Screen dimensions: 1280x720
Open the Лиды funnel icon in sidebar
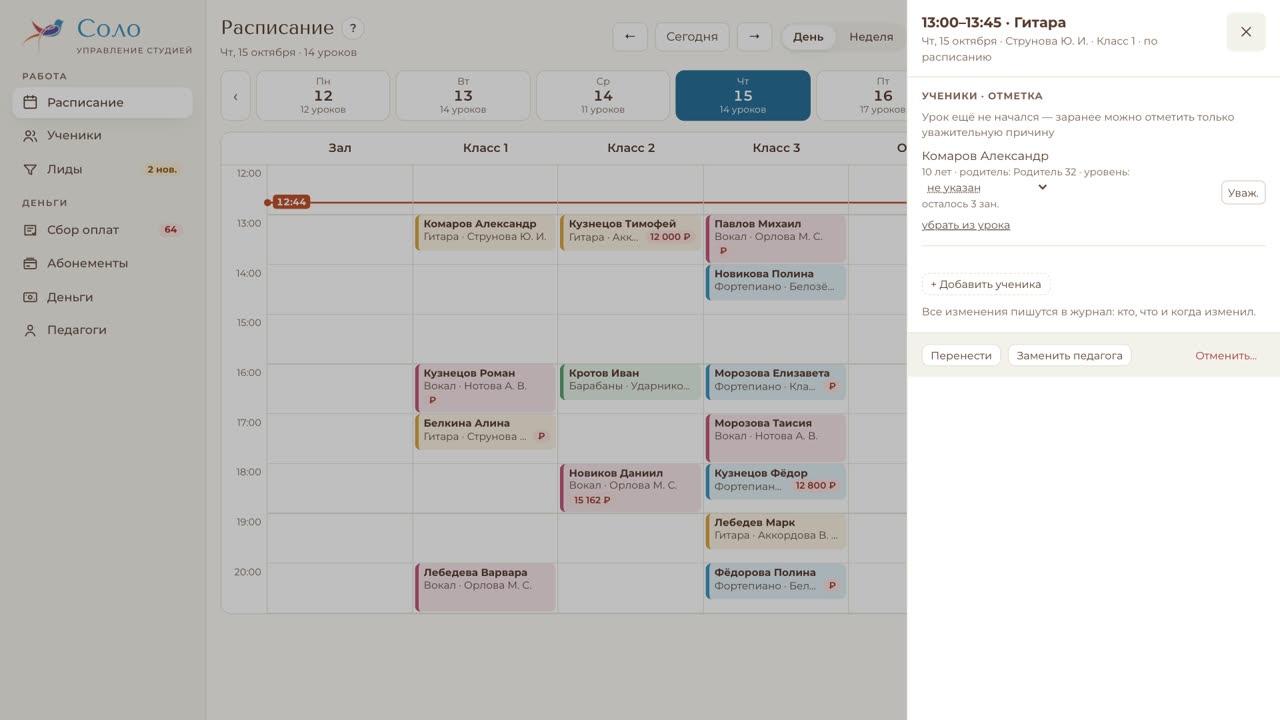tap(30, 170)
